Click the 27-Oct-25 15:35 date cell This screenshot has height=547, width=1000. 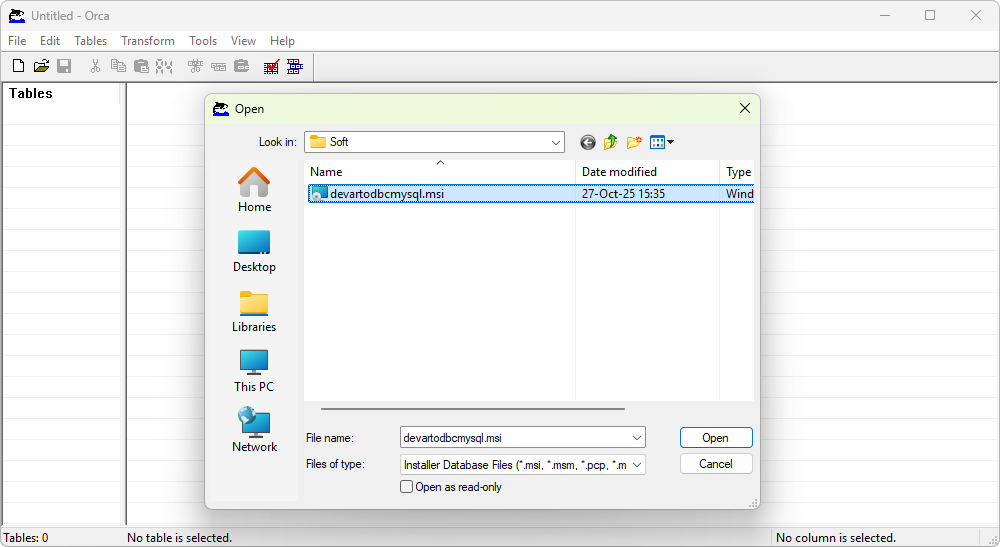(x=623, y=194)
